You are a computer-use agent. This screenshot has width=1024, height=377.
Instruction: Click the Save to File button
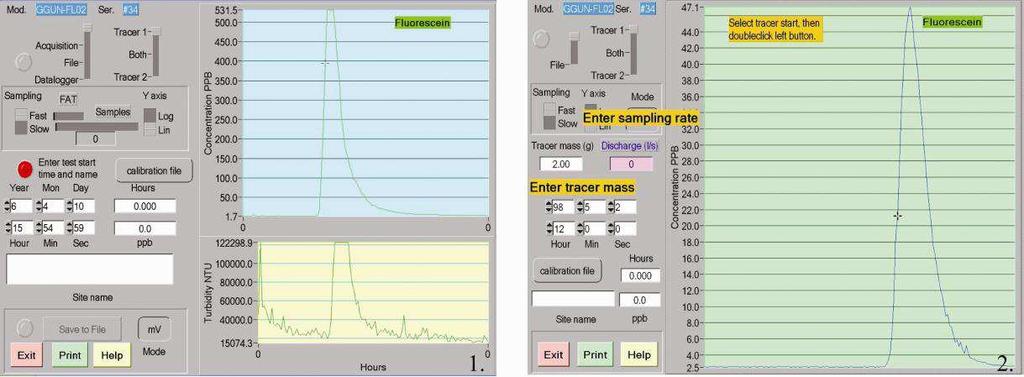tap(83, 329)
